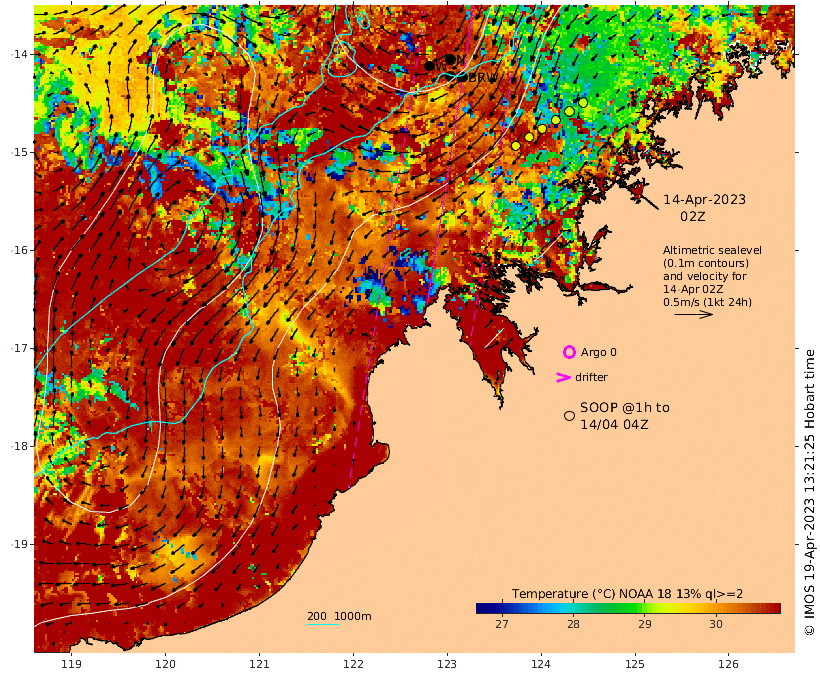Click the 0.5m/s velocity scale arrow
This screenshot has width=820, height=680.
[693, 314]
